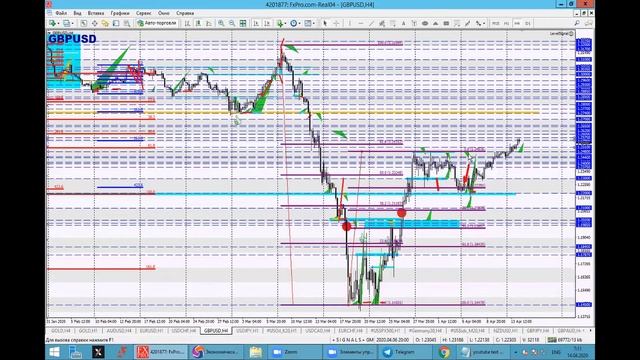Open the chat balloon icon beside search
Image resolution: width=640 pixels, height=360 pixels.
588,23
